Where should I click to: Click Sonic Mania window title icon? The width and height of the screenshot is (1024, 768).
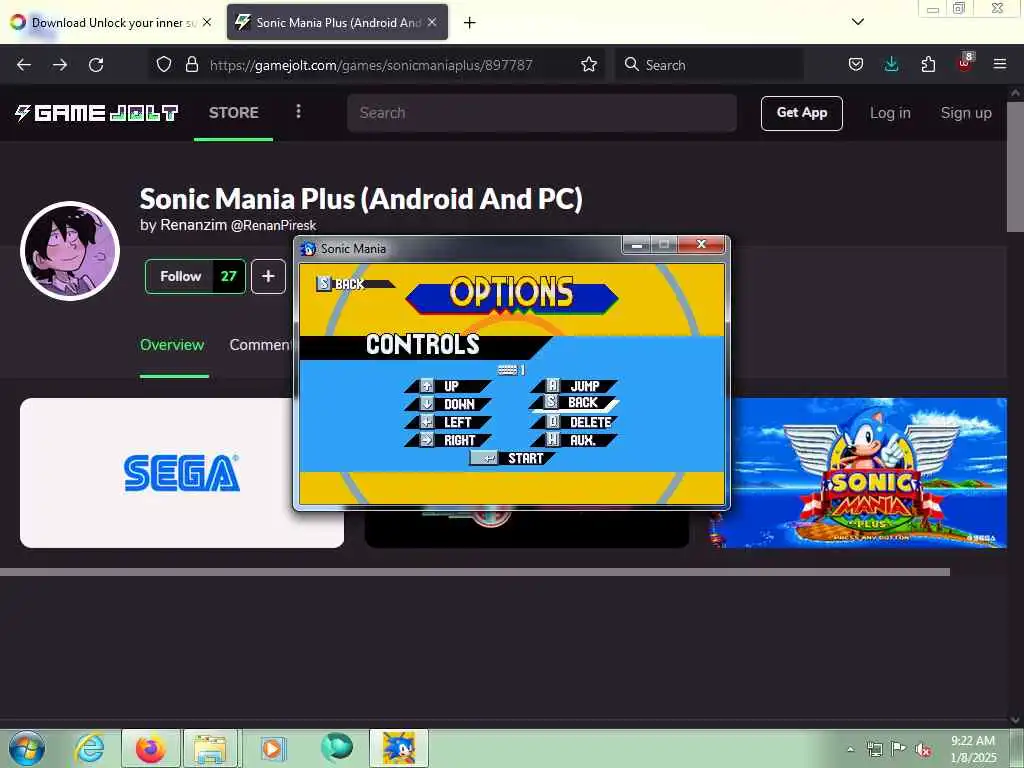point(309,248)
